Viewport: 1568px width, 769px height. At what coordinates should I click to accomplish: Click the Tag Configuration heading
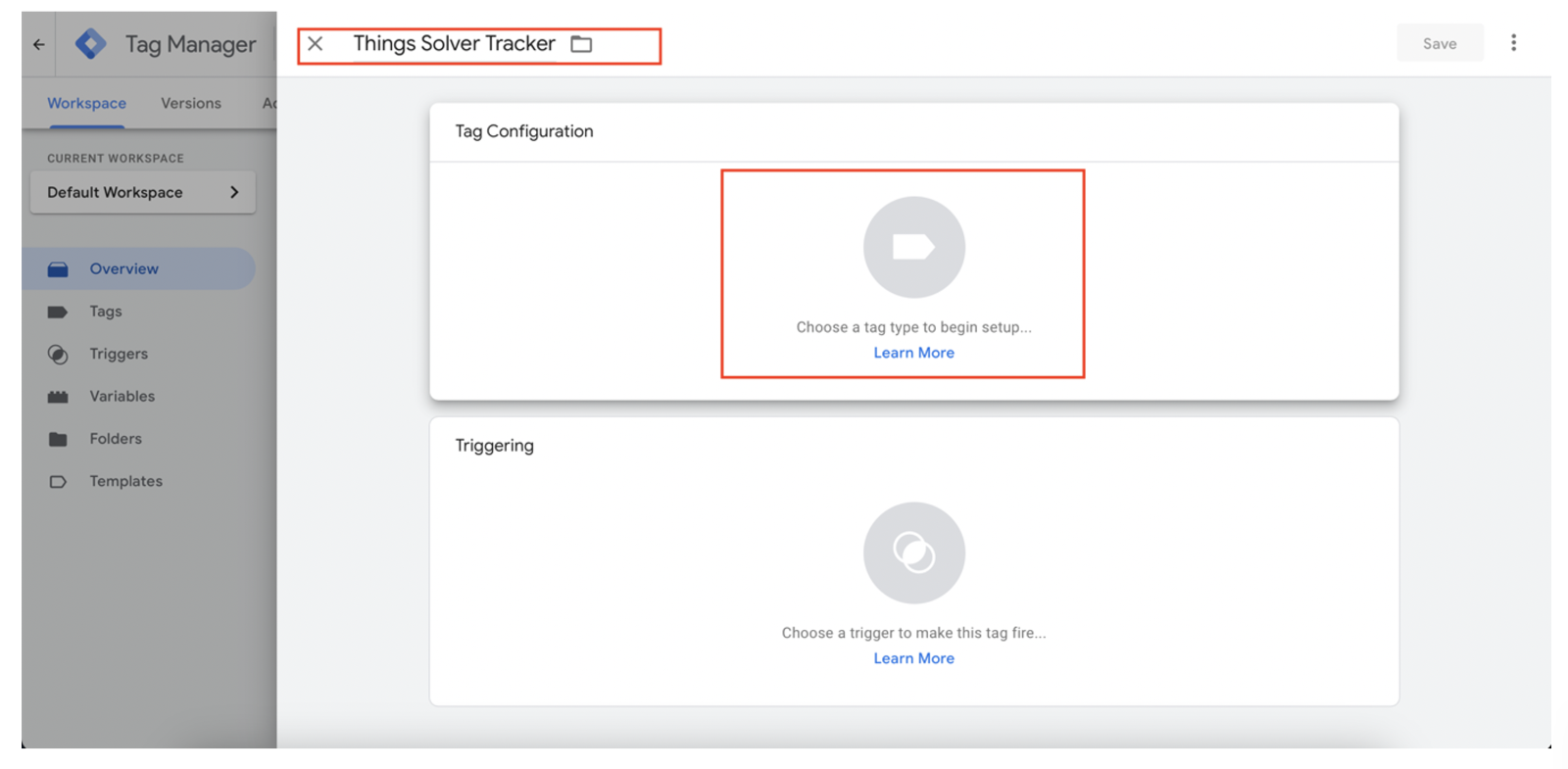coord(524,131)
